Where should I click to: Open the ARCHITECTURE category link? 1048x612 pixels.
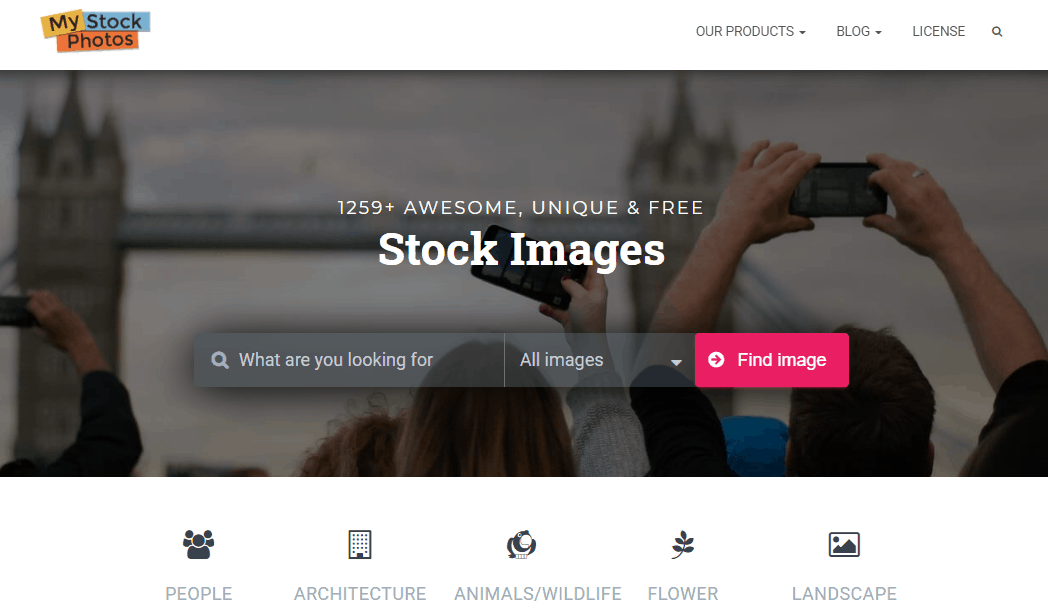click(360, 593)
